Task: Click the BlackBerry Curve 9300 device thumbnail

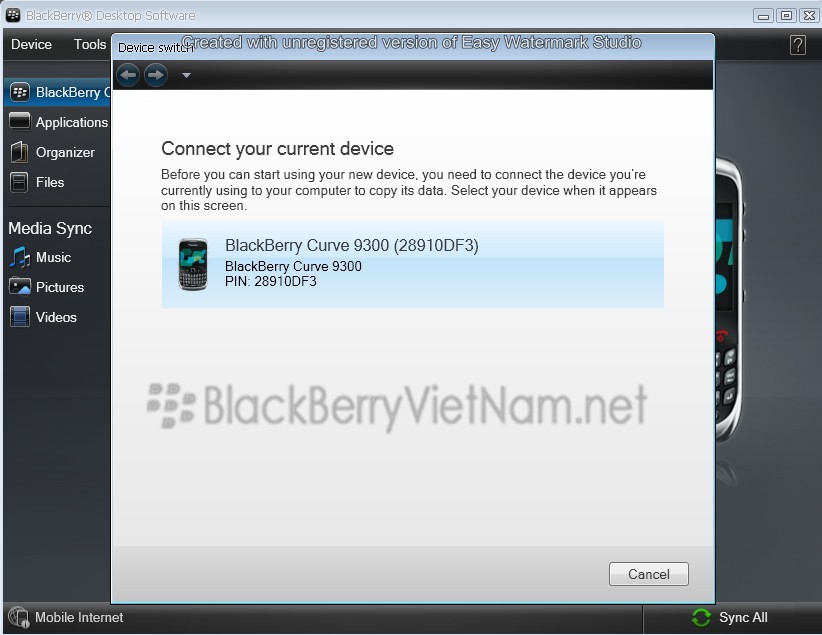Action: click(193, 264)
